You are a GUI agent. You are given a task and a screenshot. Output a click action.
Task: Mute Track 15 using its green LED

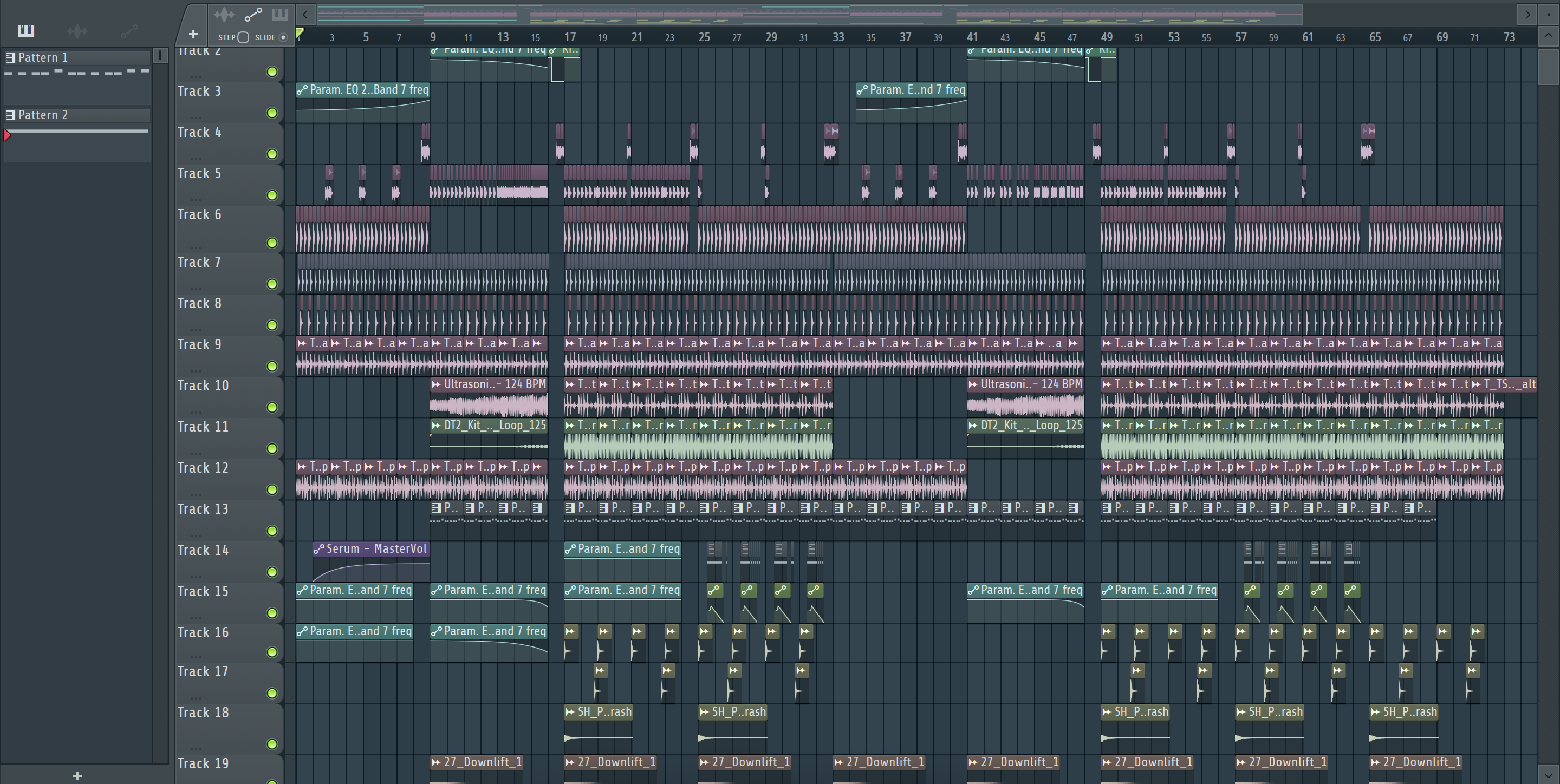coord(272,613)
